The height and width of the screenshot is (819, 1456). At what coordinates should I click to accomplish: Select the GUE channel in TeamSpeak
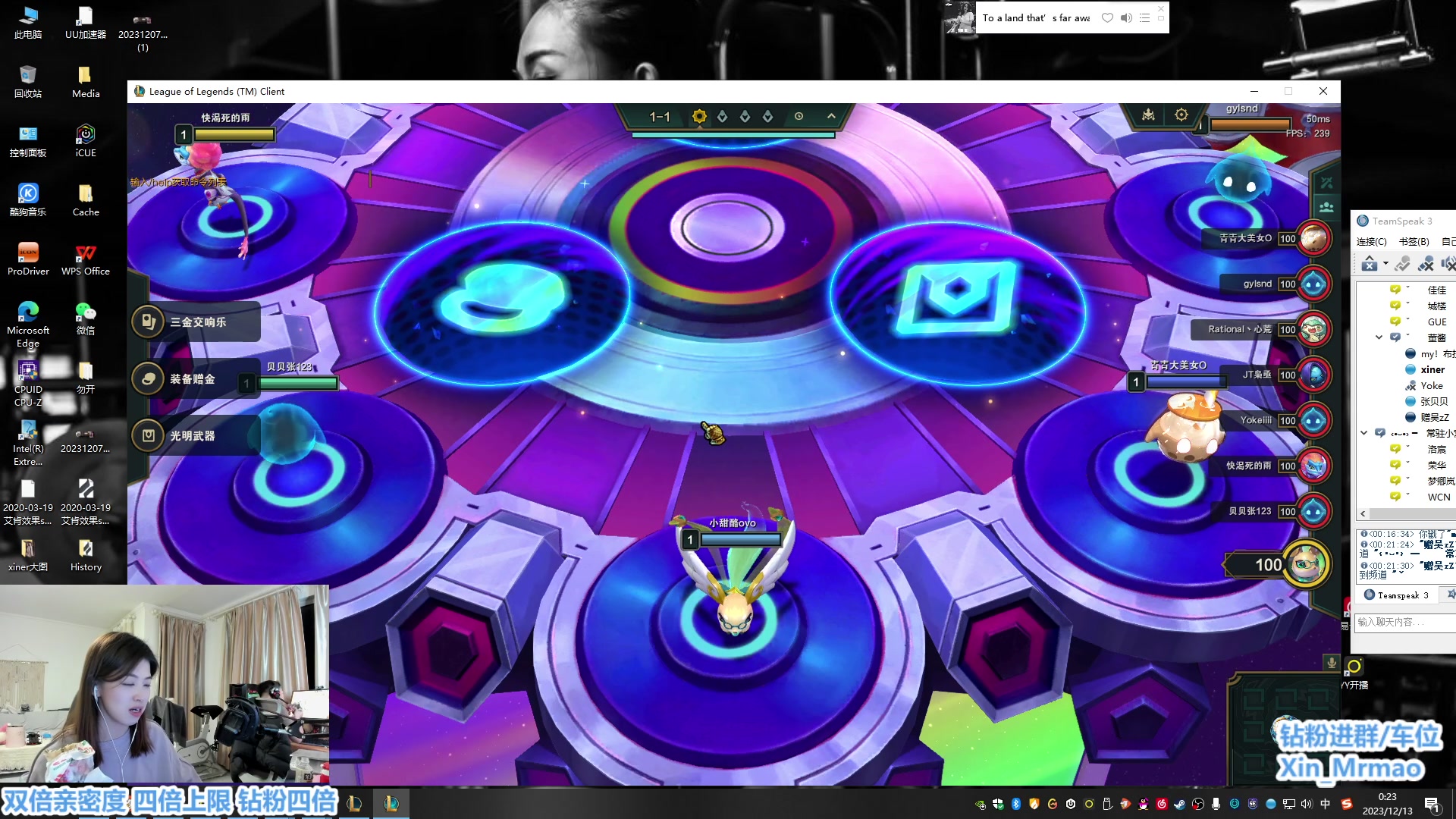coord(1437,322)
